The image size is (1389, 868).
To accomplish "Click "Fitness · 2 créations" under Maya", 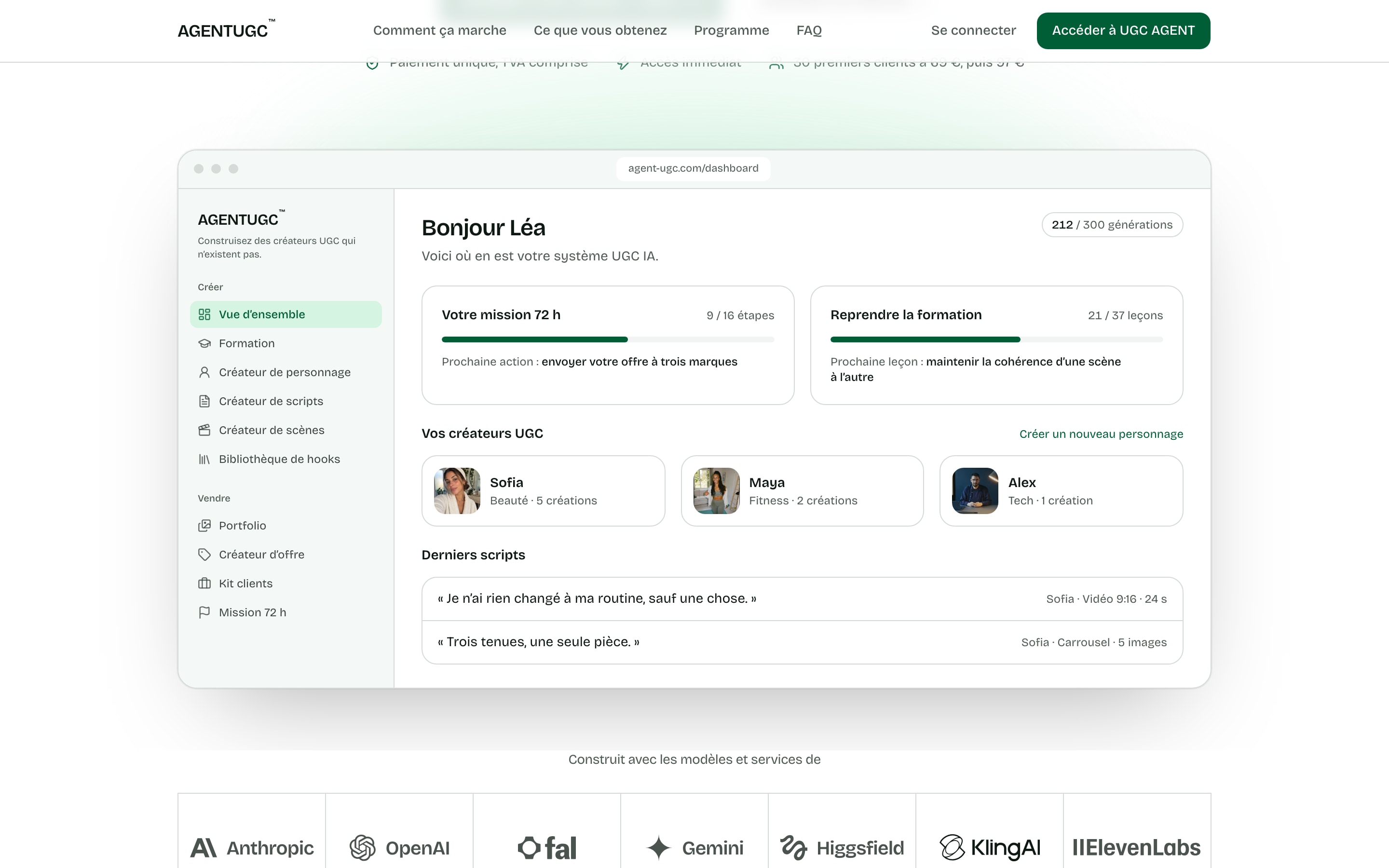I will point(803,501).
